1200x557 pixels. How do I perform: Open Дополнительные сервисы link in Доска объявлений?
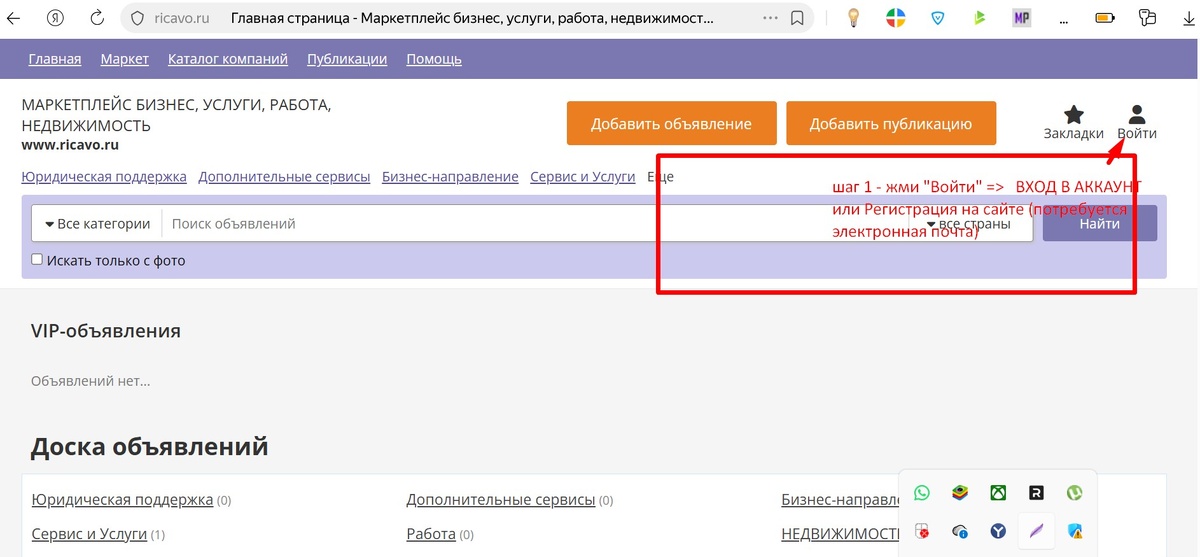point(501,500)
